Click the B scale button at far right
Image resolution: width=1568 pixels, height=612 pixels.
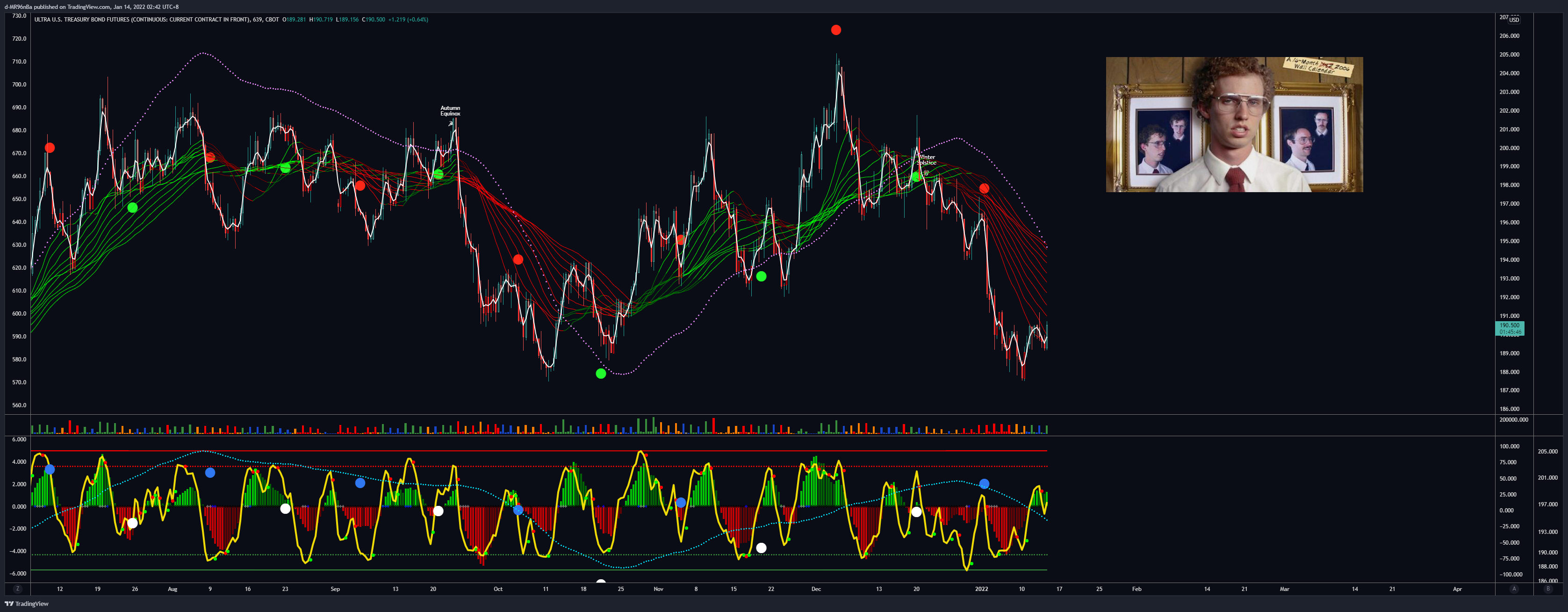[1548, 589]
